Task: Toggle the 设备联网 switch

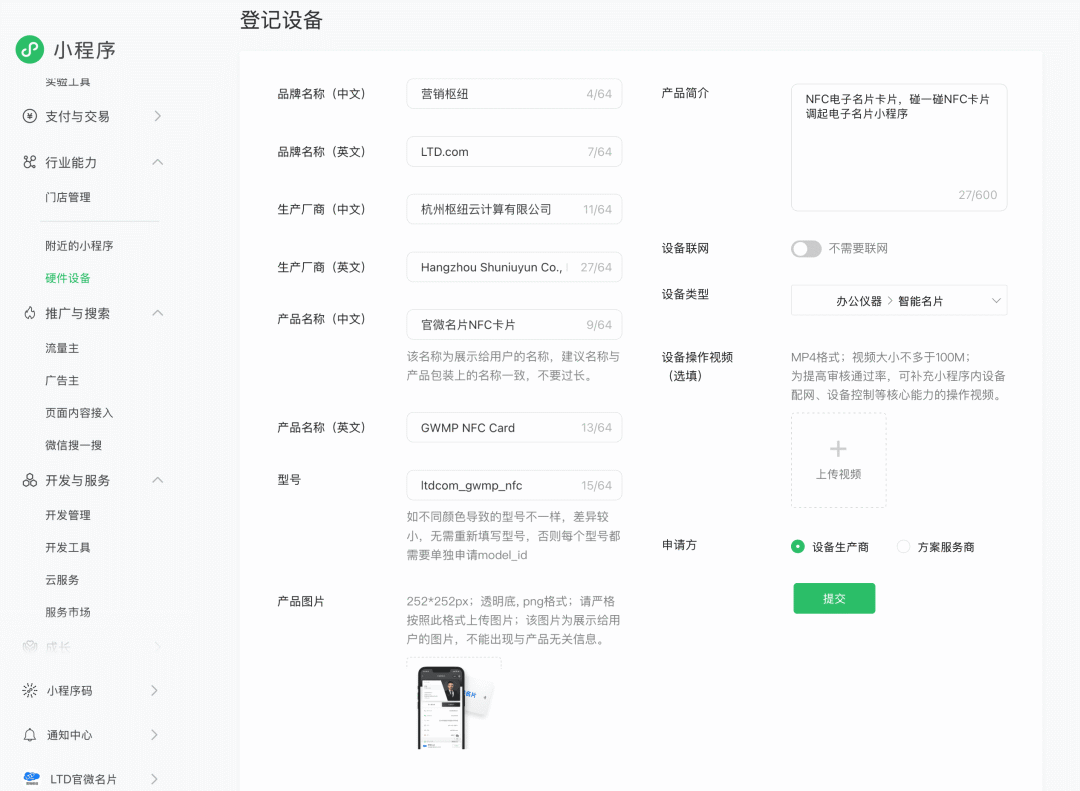Action: pyautogui.click(x=806, y=249)
